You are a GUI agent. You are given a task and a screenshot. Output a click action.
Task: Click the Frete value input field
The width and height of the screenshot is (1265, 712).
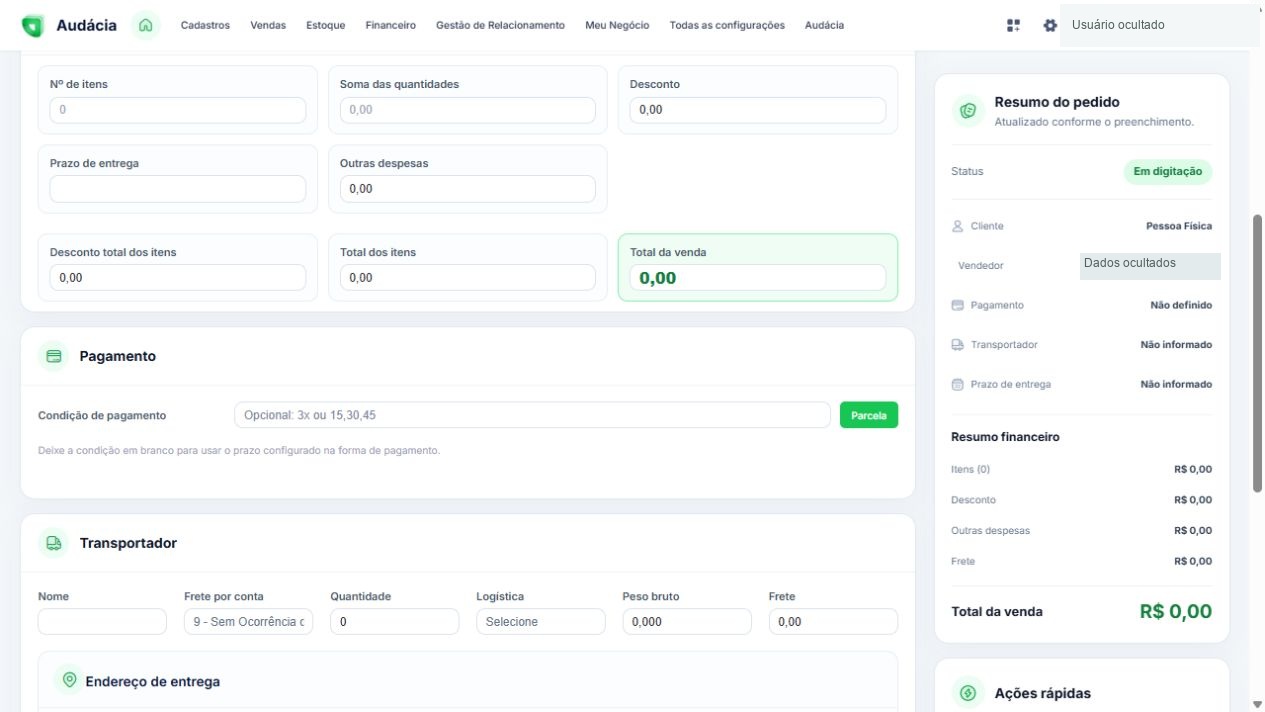pos(833,622)
